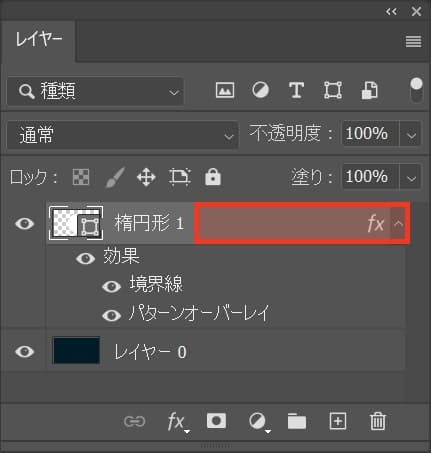Open the 通常 blend mode dropdown
Viewport: 431px width, 453px height.
pyautogui.click(x=123, y=135)
